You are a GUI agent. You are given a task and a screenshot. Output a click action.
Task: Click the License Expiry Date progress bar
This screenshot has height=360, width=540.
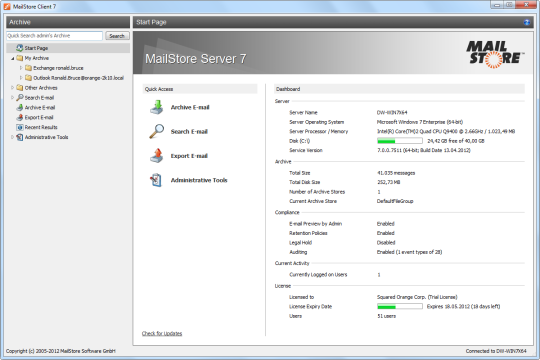click(x=399, y=306)
